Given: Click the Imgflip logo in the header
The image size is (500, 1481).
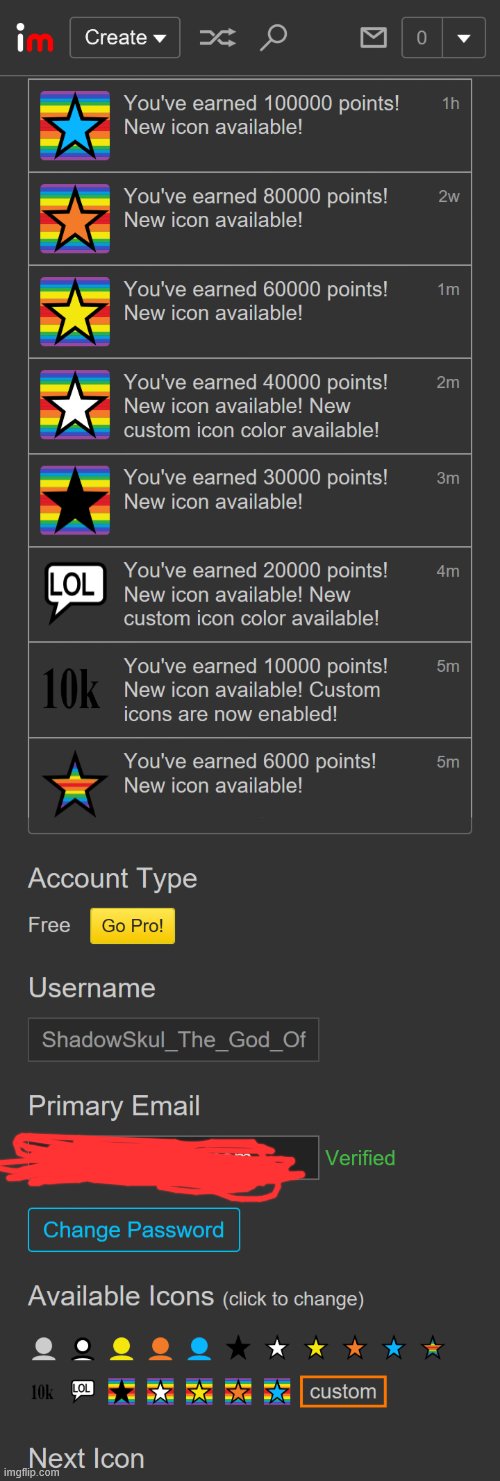Looking at the screenshot, I should pyautogui.click(x=34, y=38).
